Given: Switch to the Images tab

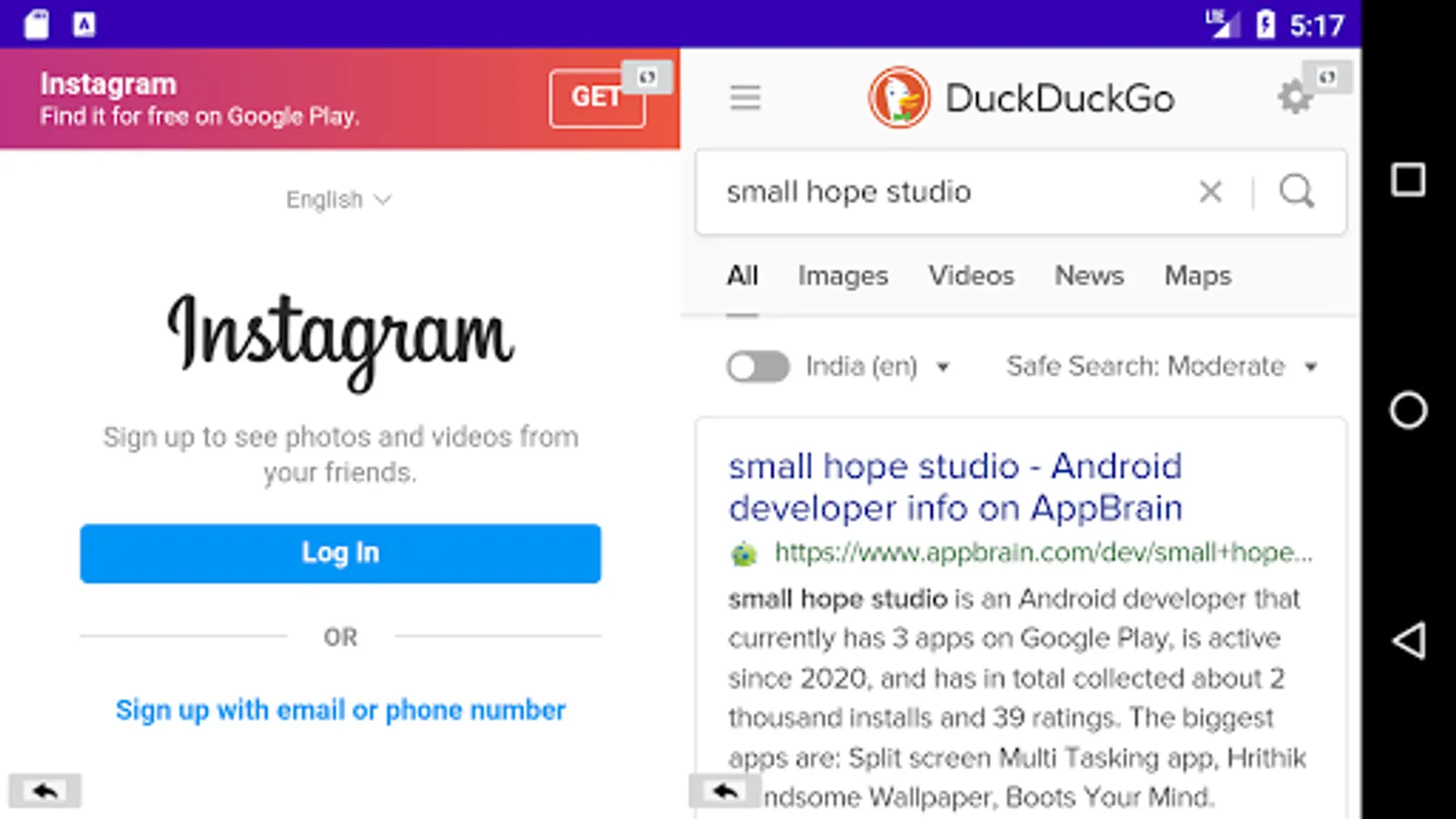Looking at the screenshot, I should click(843, 276).
